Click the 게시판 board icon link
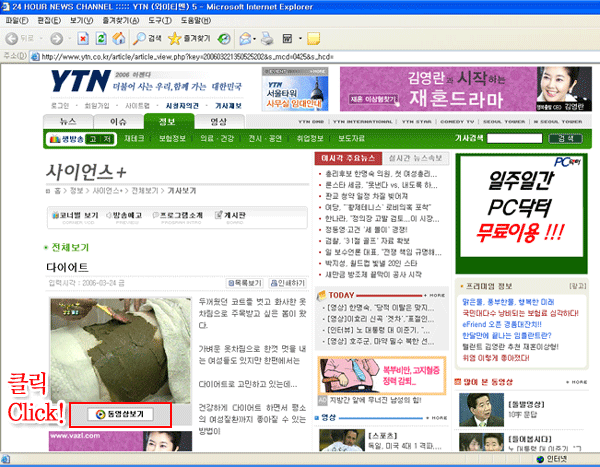The width and height of the screenshot is (600, 467). click(x=230, y=216)
